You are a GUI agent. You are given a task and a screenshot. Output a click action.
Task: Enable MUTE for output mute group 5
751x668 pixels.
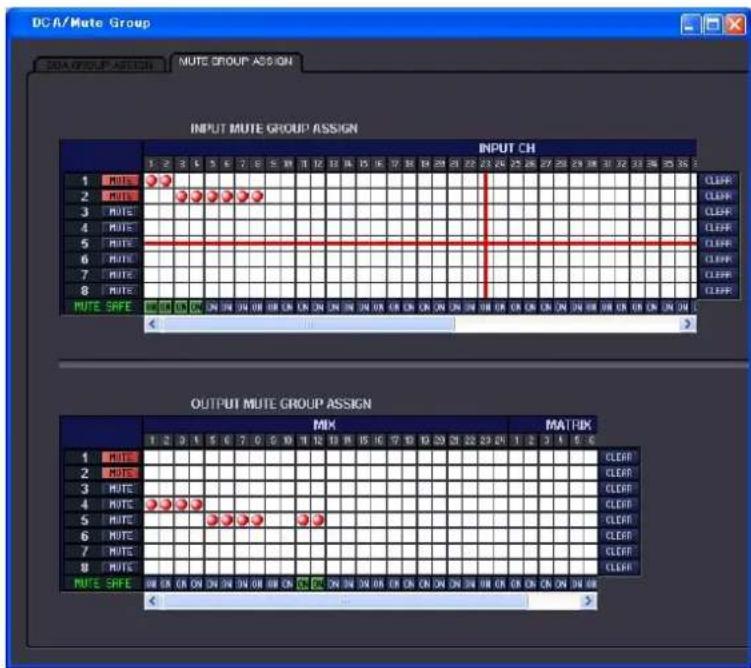point(120,520)
